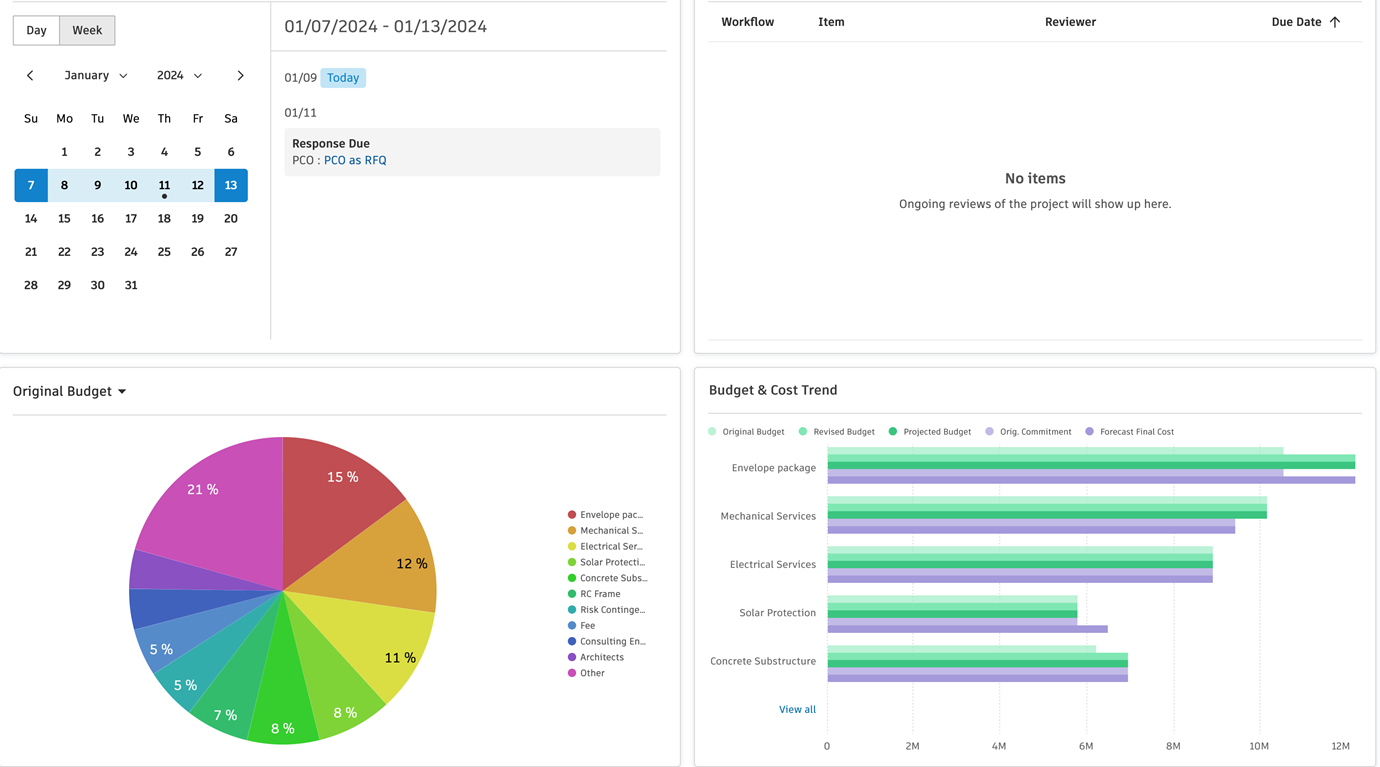
Task: Click Architects pie legend item
Action: pyautogui.click(x=596, y=657)
